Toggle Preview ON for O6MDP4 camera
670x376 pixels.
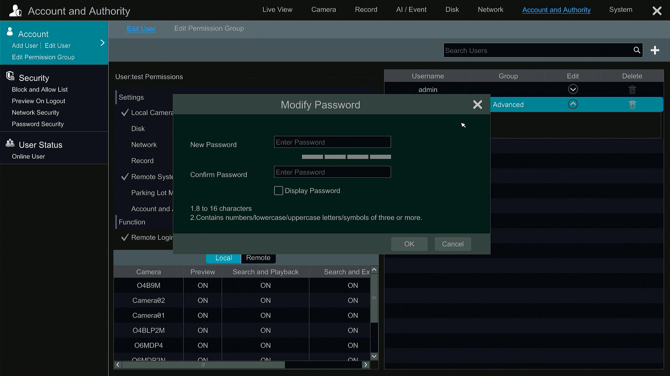pos(203,345)
